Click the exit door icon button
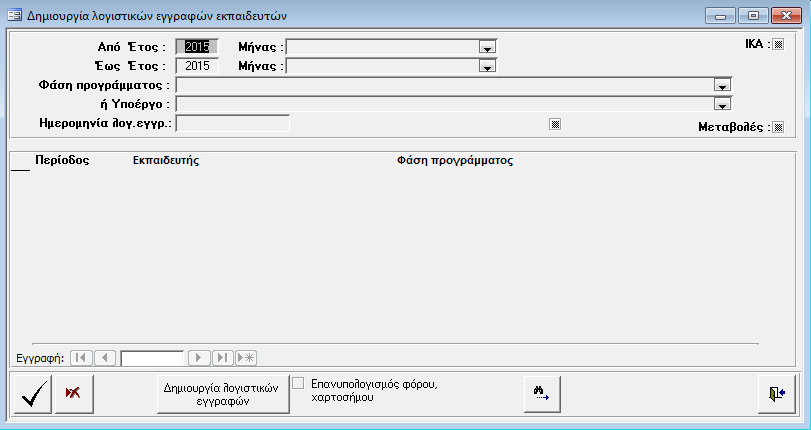811x430 pixels. pyautogui.click(x=776, y=393)
